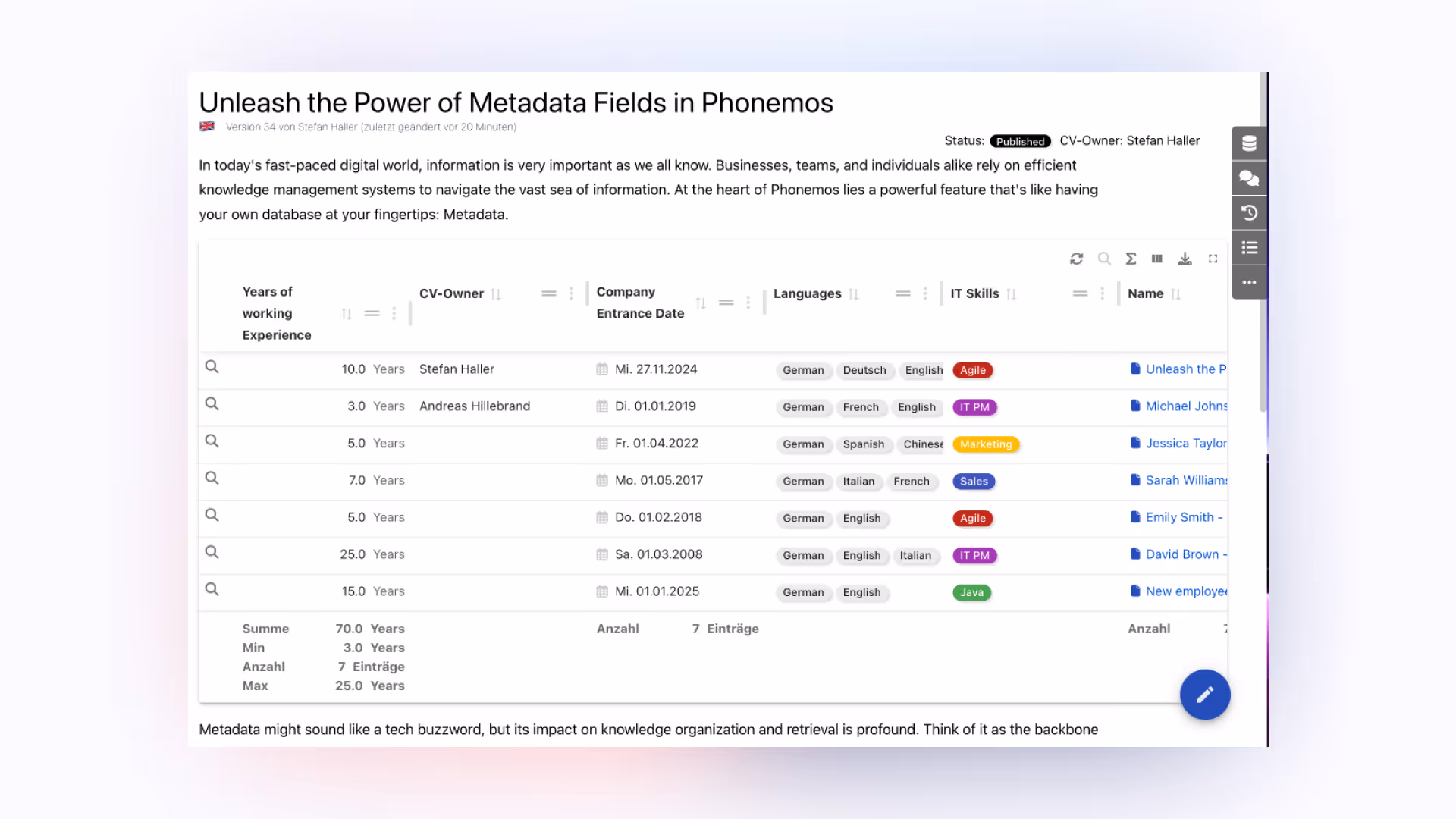Image resolution: width=1456 pixels, height=819 pixels.
Task: Toggle sort on Languages column
Action: coord(854,294)
